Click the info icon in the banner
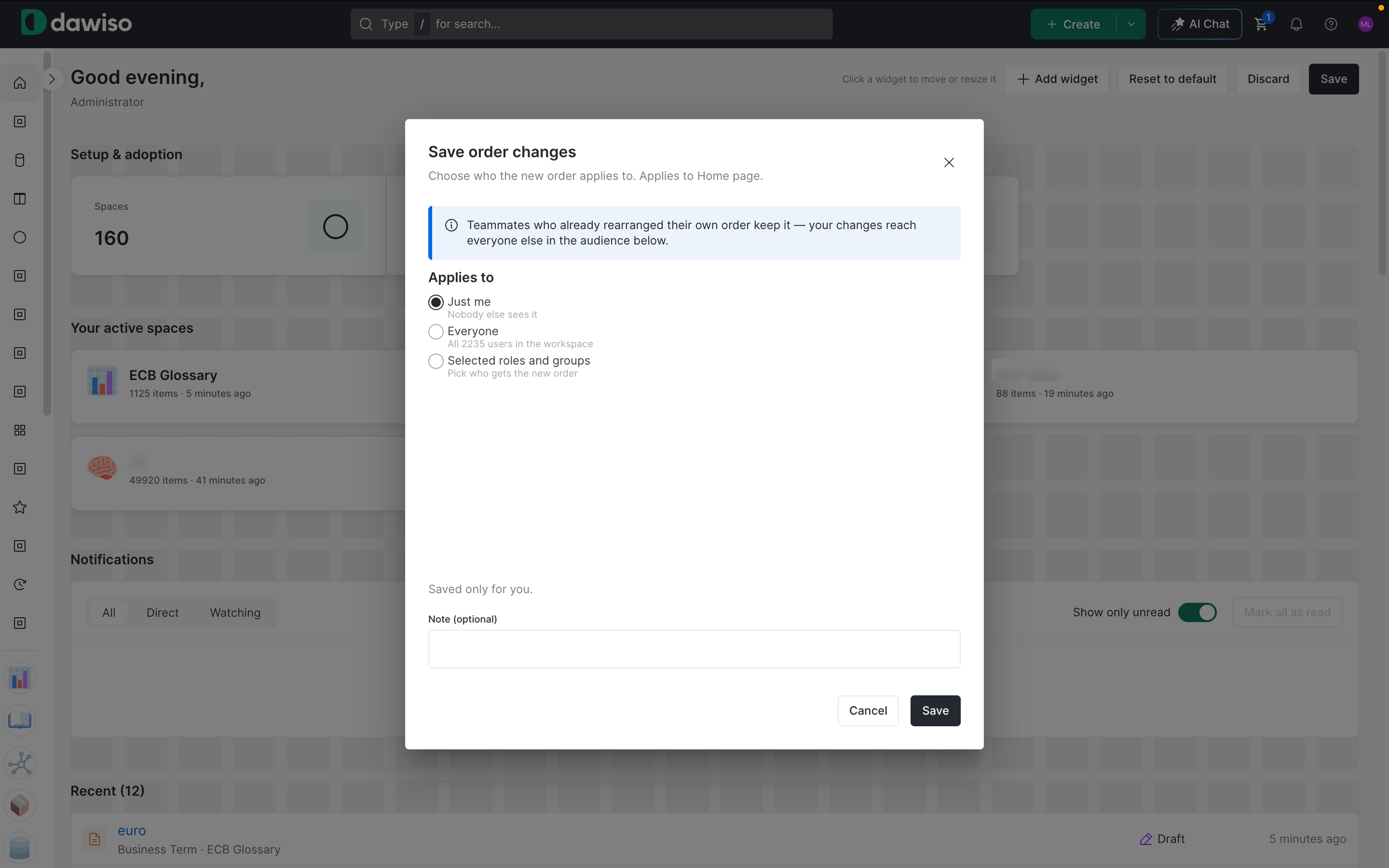Viewport: 1389px width, 868px height. pyautogui.click(x=451, y=225)
